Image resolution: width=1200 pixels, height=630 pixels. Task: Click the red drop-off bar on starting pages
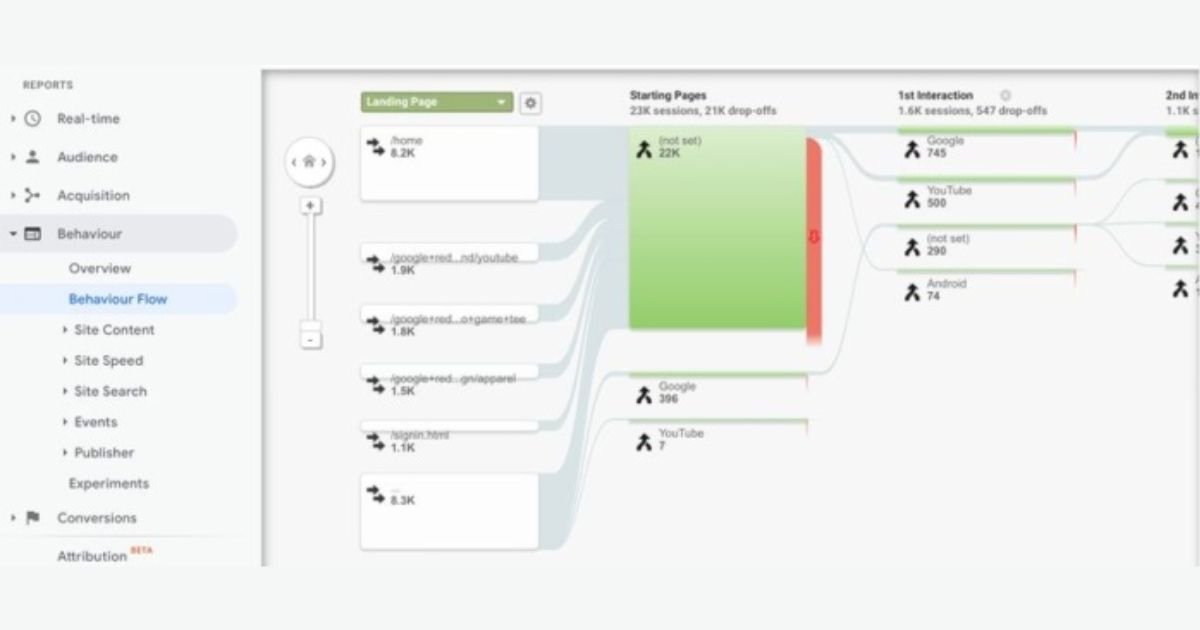814,238
